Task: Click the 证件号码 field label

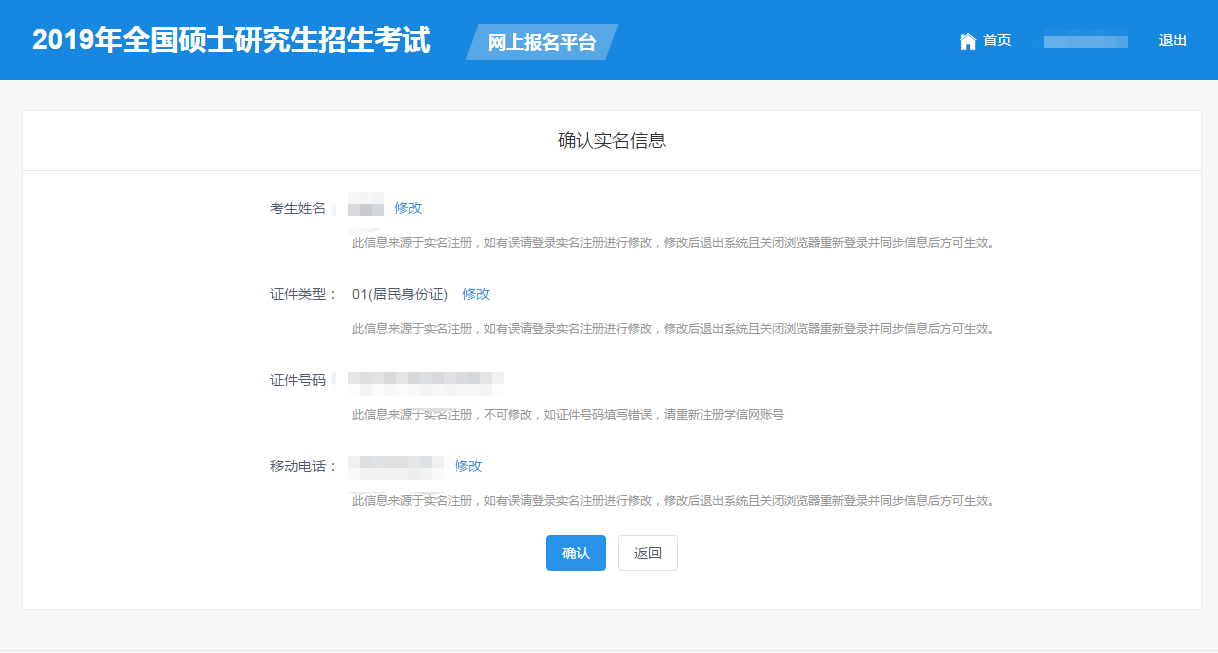Action: click(298, 380)
